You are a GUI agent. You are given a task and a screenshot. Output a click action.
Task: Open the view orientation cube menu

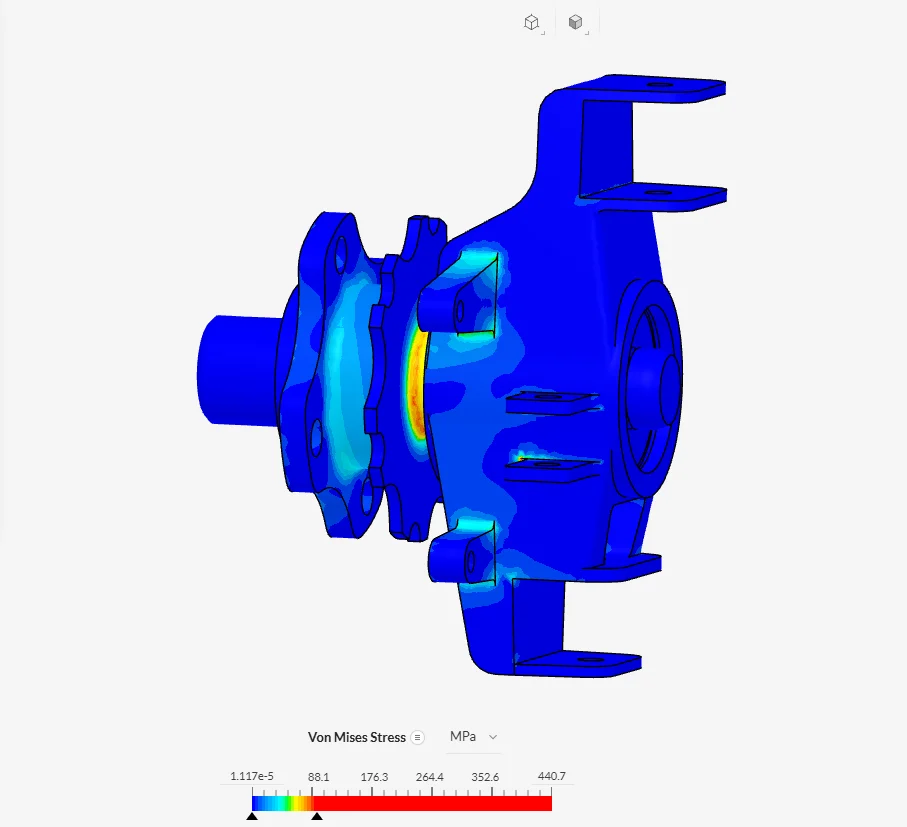(531, 23)
